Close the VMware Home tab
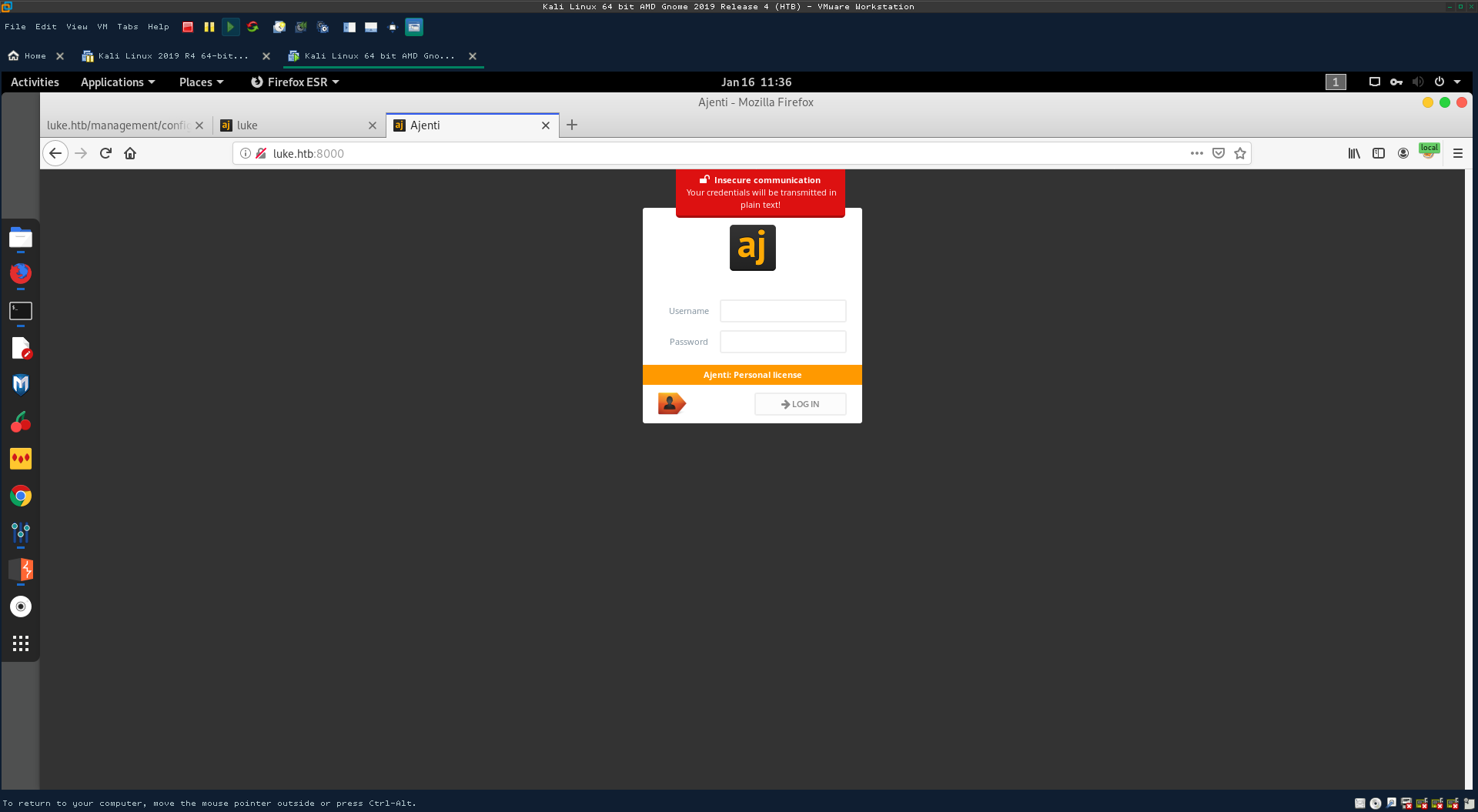 60,55
